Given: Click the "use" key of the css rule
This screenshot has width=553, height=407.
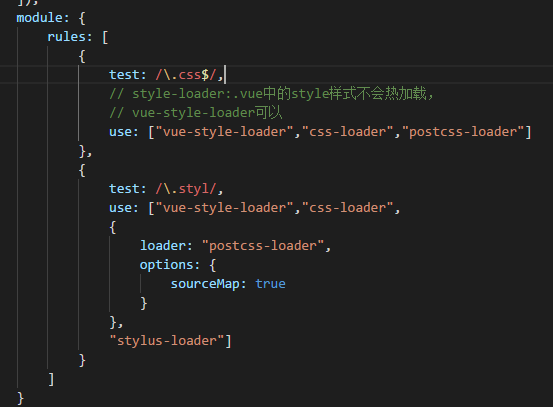Looking at the screenshot, I should [121, 132].
